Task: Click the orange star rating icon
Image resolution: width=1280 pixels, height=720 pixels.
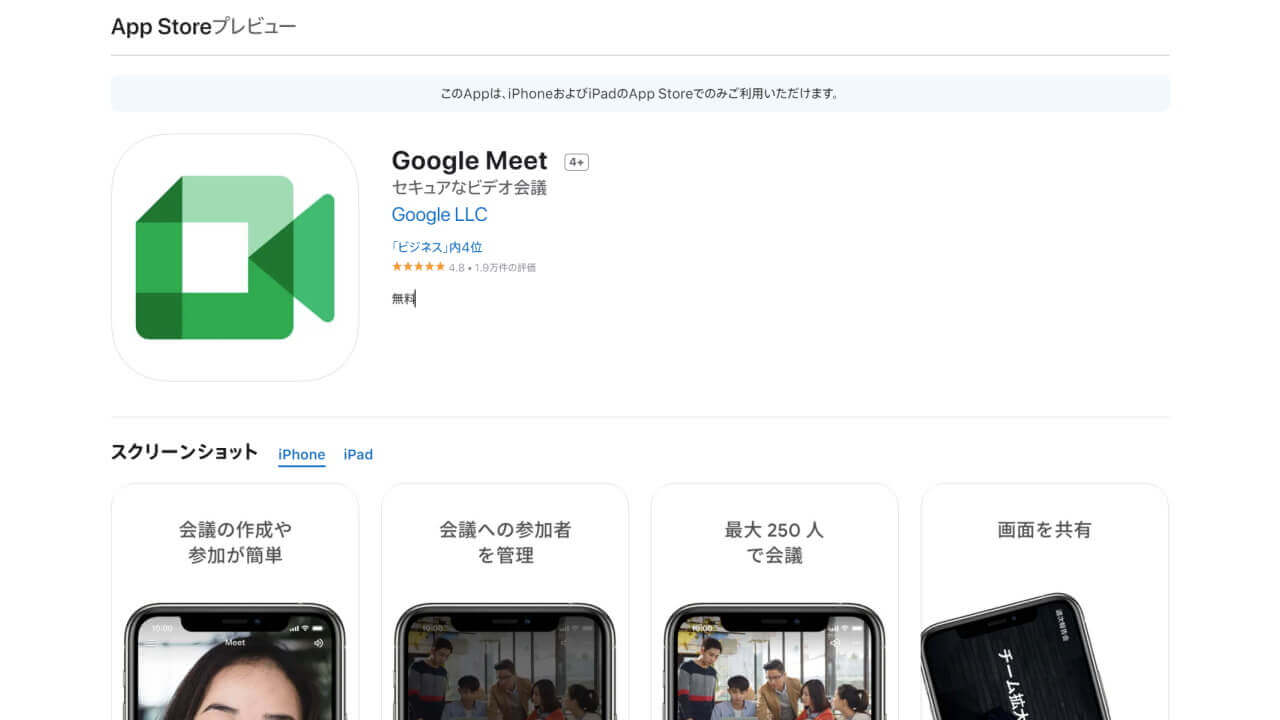Action: 420,266
